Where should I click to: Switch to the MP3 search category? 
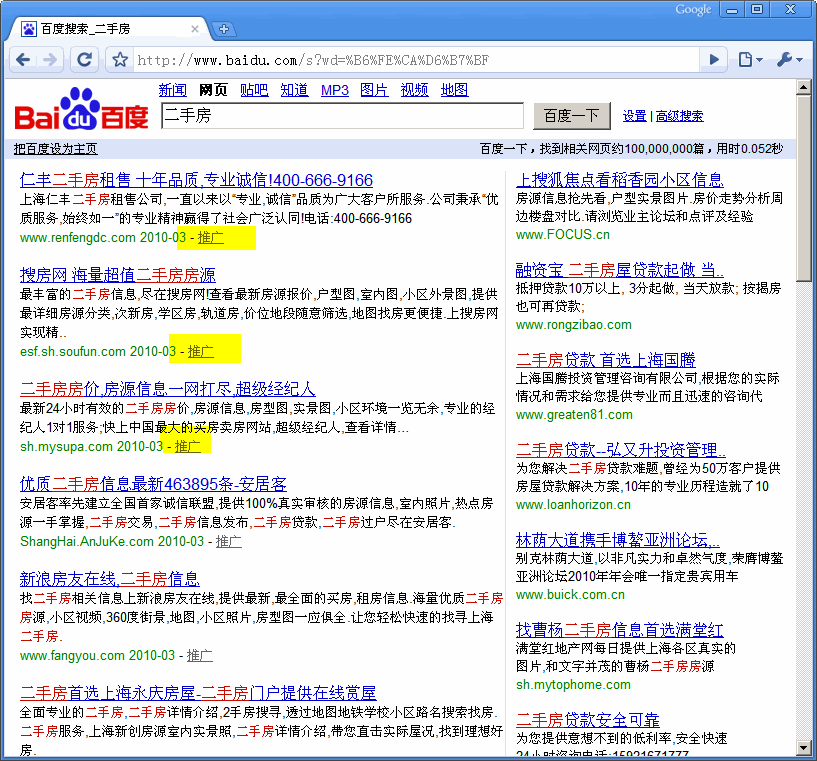tap(335, 90)
